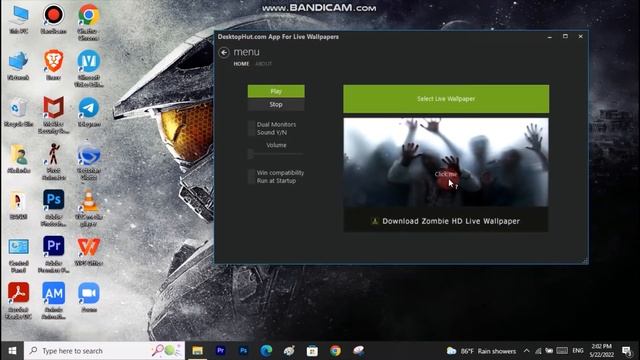
Task: Open File Explorer from the taskbar
Action: click(x=198, y=351)
